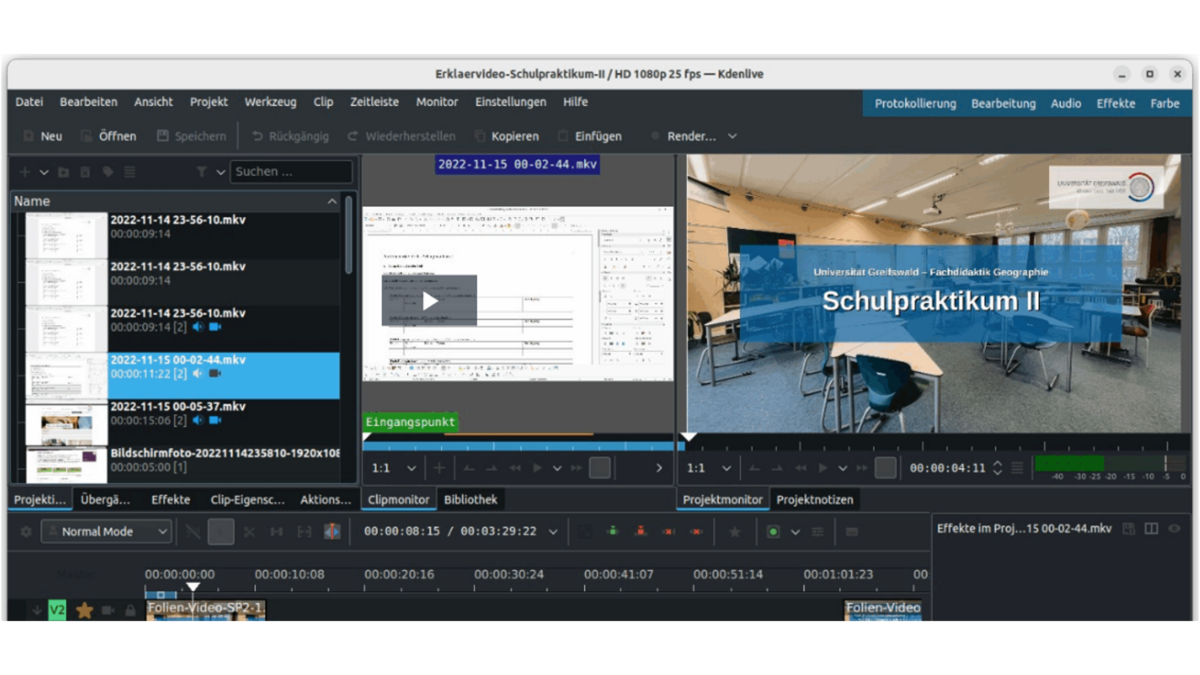The image size is (1200, 675).
Task: Click the timeline settings gear icon
Action: point(26,532)
